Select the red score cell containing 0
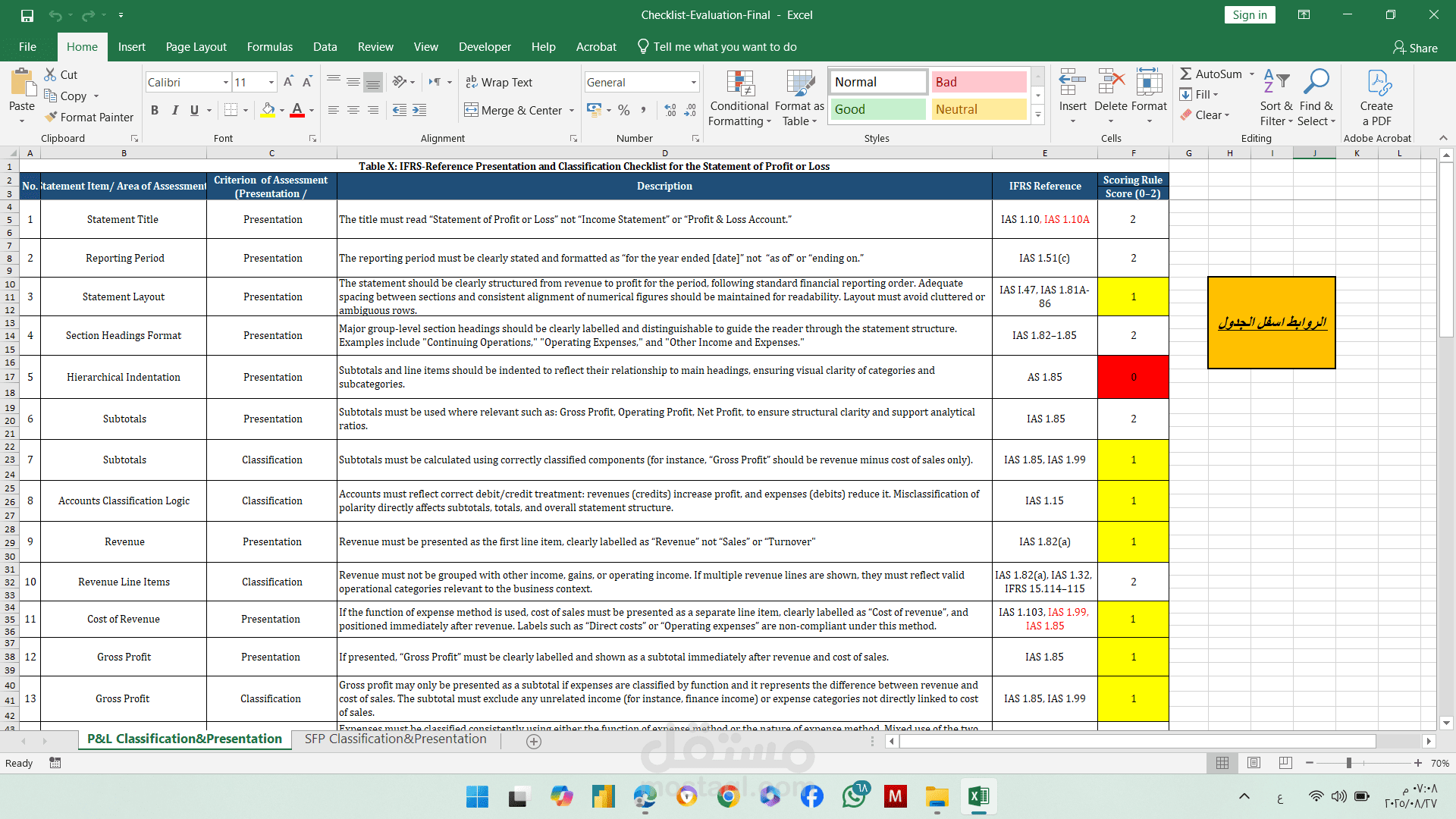This screenshot has height=819, width=1456. point(1133,377)
